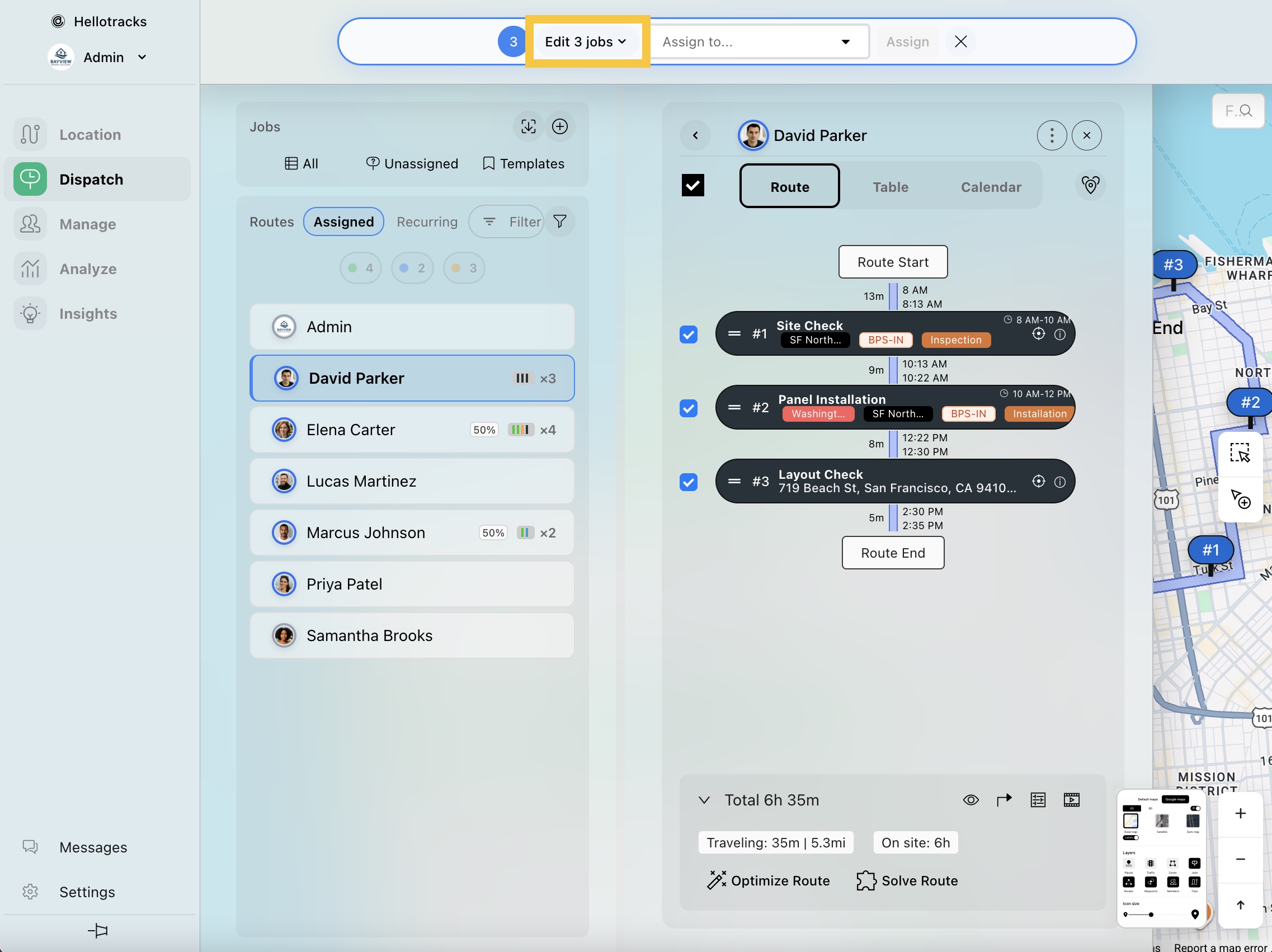This screenshot has height=952, width=1272.
Task: Toggle route visibility eye icon
Action: click(971, 800)
